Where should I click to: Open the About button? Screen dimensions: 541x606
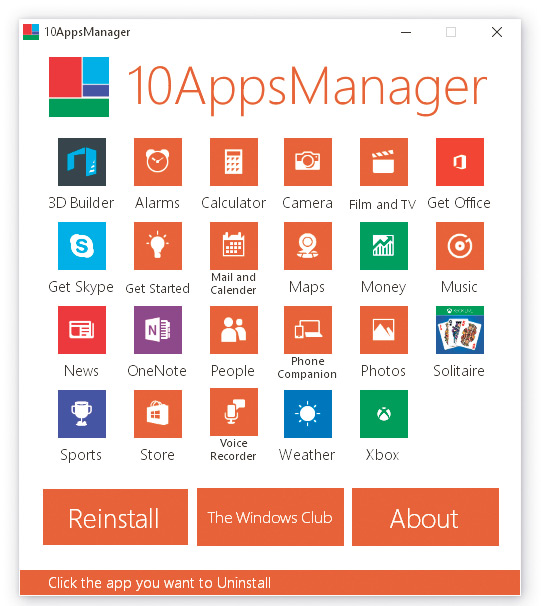(x=425, y=517)
